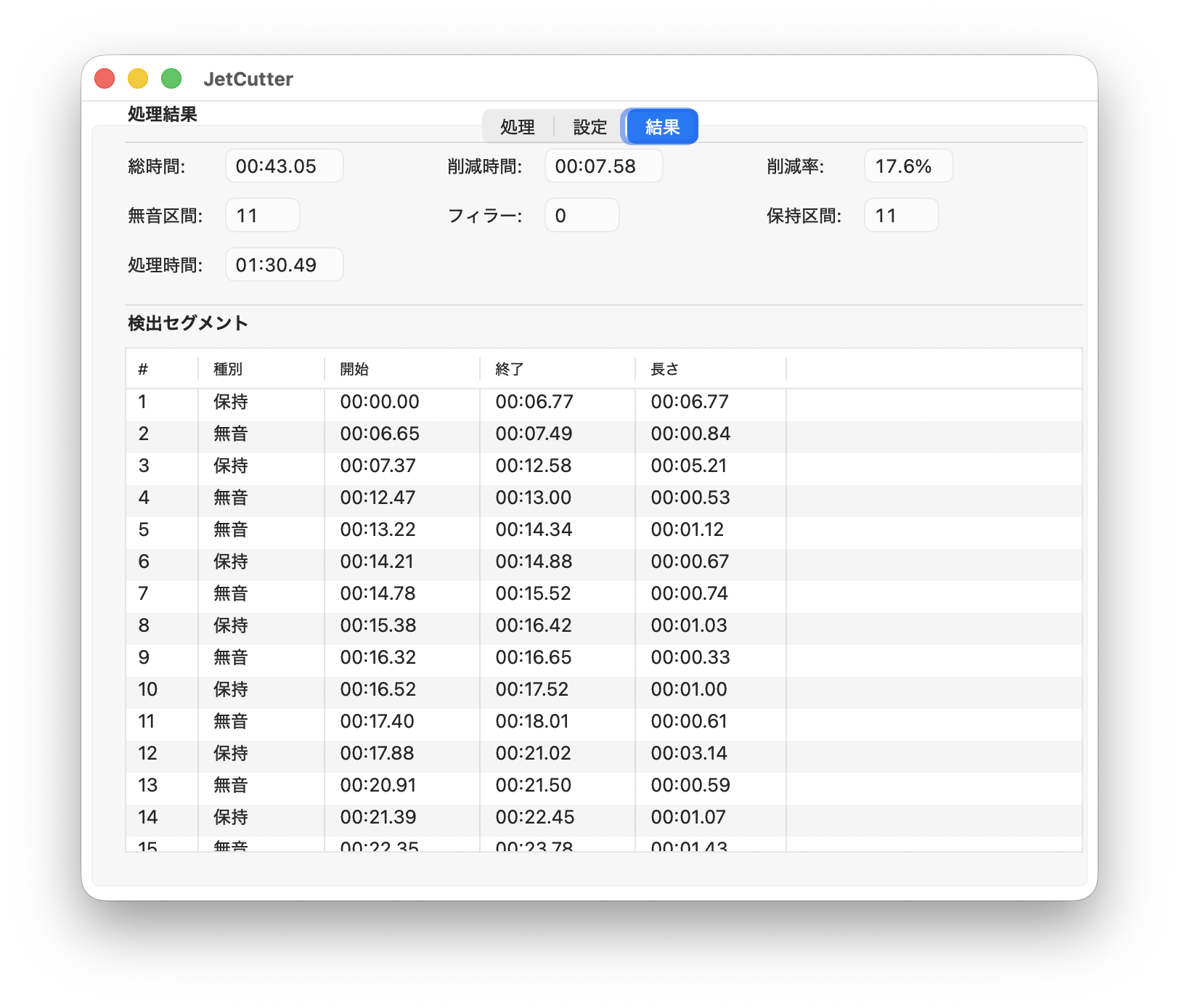The height and width of the screenshot is (1008, 1179).
Task: Select end time 00:16.65 in row 9
Action: (534, 657)
